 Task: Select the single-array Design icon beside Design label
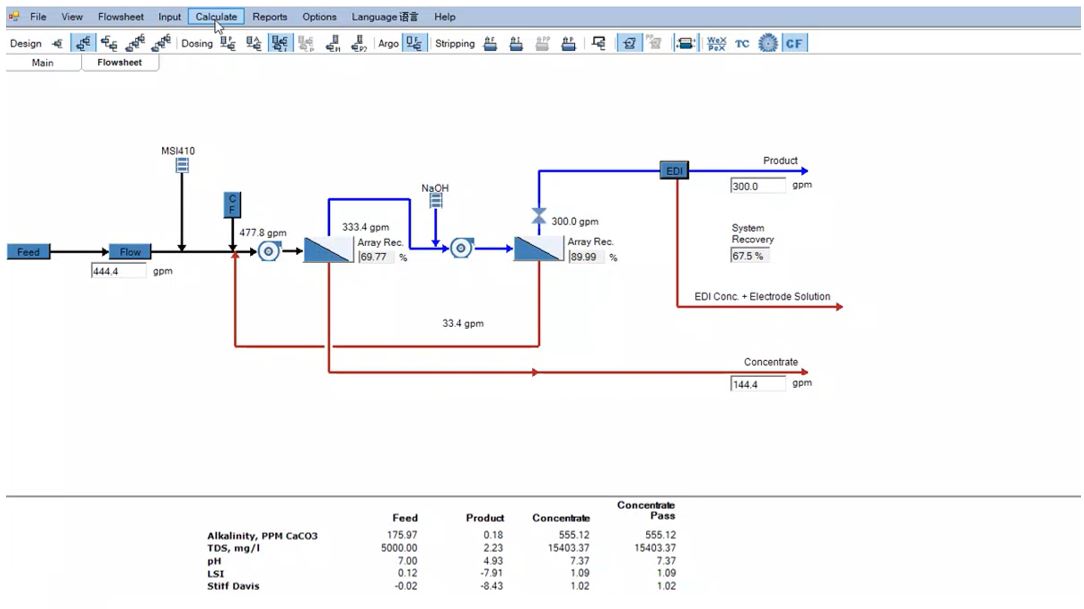pos(57,44)
